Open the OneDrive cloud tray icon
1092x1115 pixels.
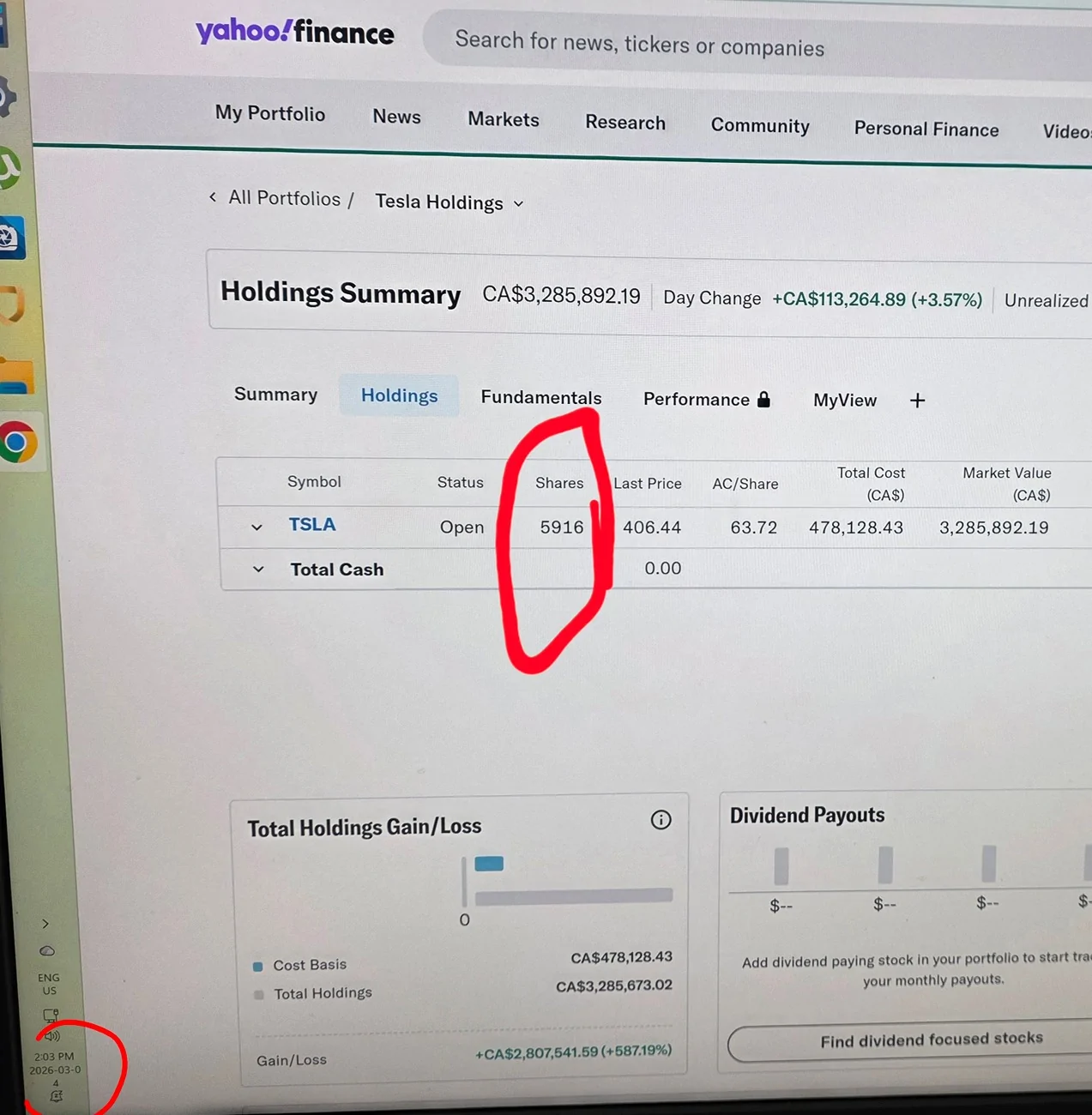(x=47, y=951)
